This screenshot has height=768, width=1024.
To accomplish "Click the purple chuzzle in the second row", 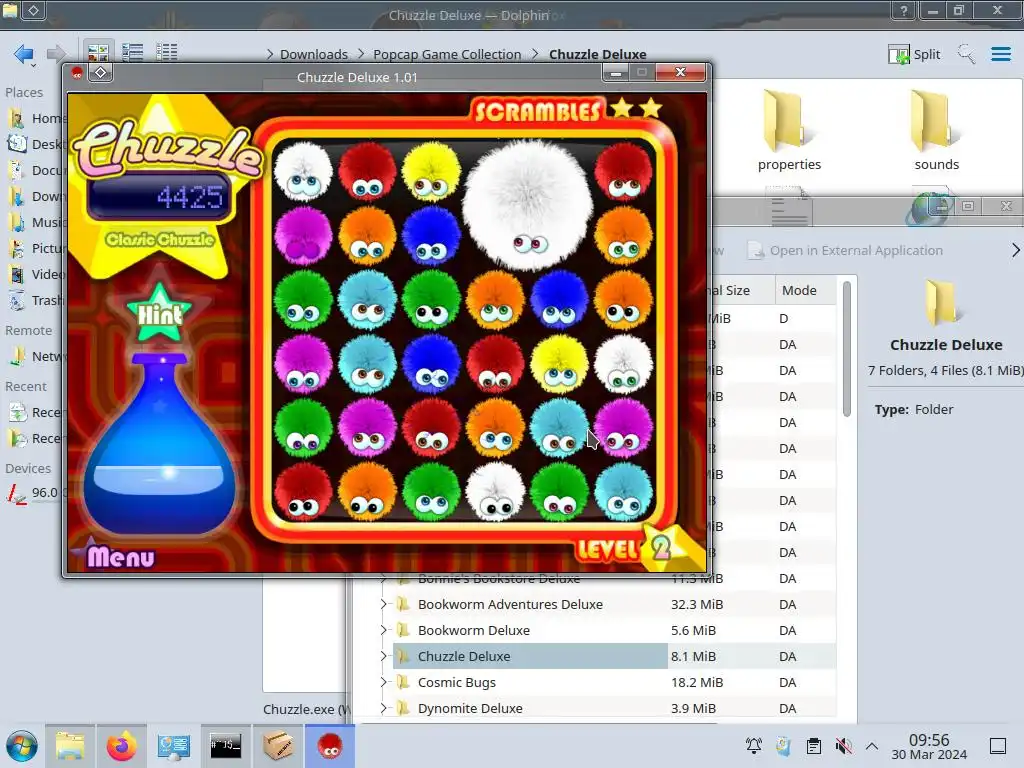I will pyautogui.click(x=303, y=235).
